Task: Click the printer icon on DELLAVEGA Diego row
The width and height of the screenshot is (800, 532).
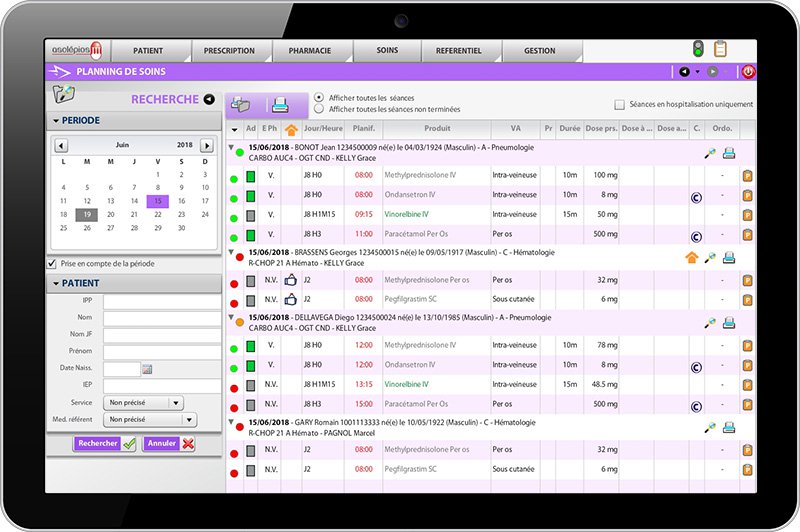Action: tap(729, 323)
